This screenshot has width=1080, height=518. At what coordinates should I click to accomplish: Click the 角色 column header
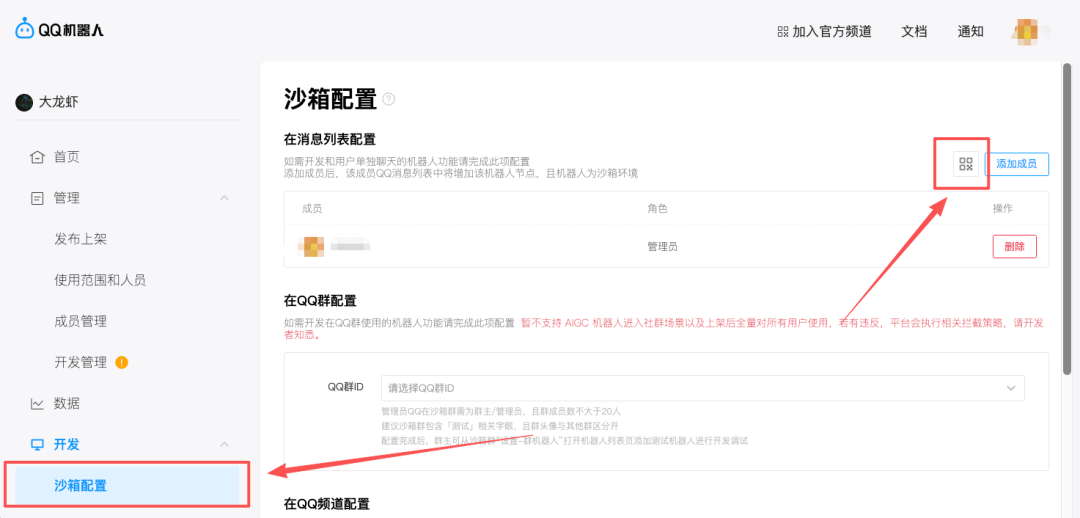657,208
